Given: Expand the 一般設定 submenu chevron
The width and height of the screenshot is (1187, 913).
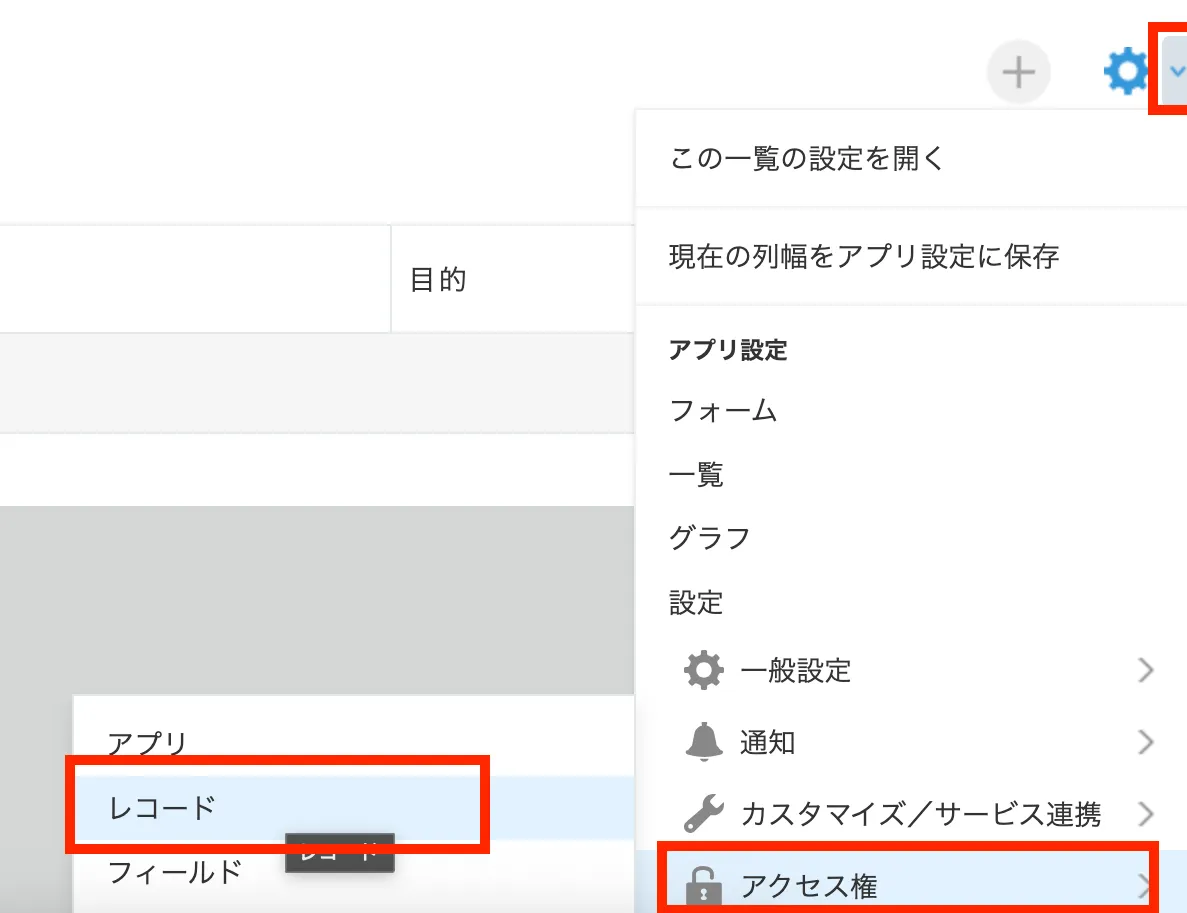Looking at the screenshot, I should 1146,670.
